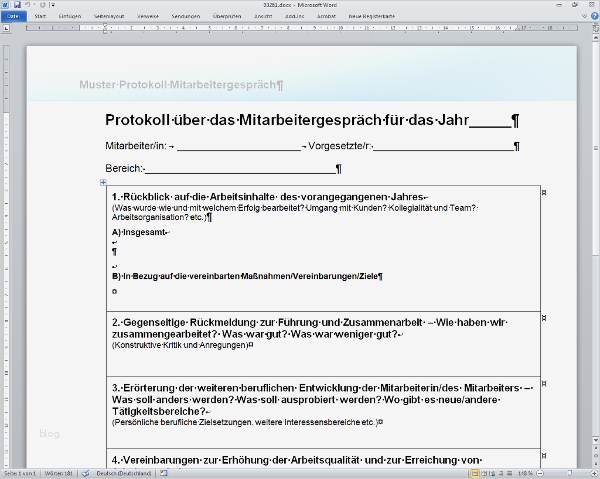600x479 pixels.
Task: Click the proofing check icon in the status bar
Action: pos(86,474)
